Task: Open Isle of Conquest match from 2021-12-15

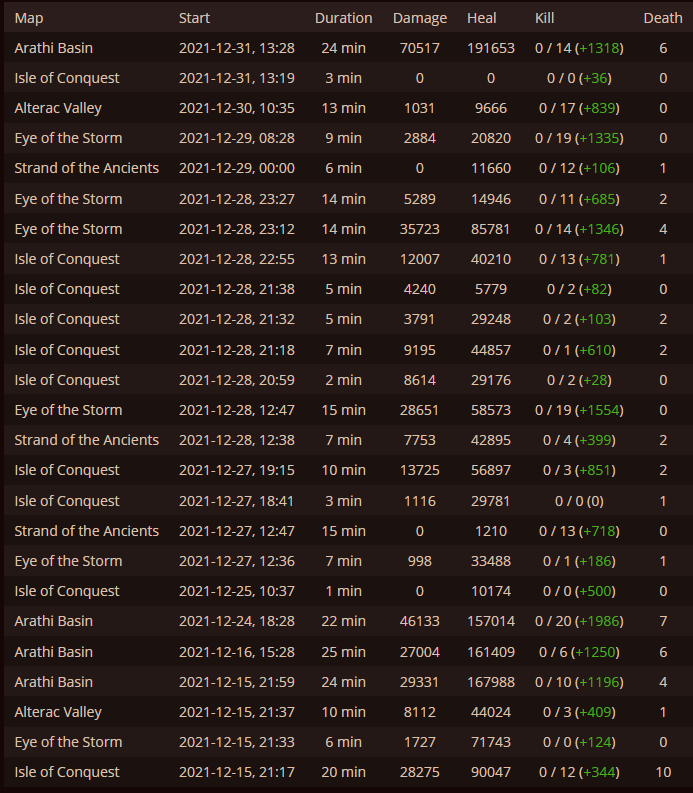Action: 66,772
